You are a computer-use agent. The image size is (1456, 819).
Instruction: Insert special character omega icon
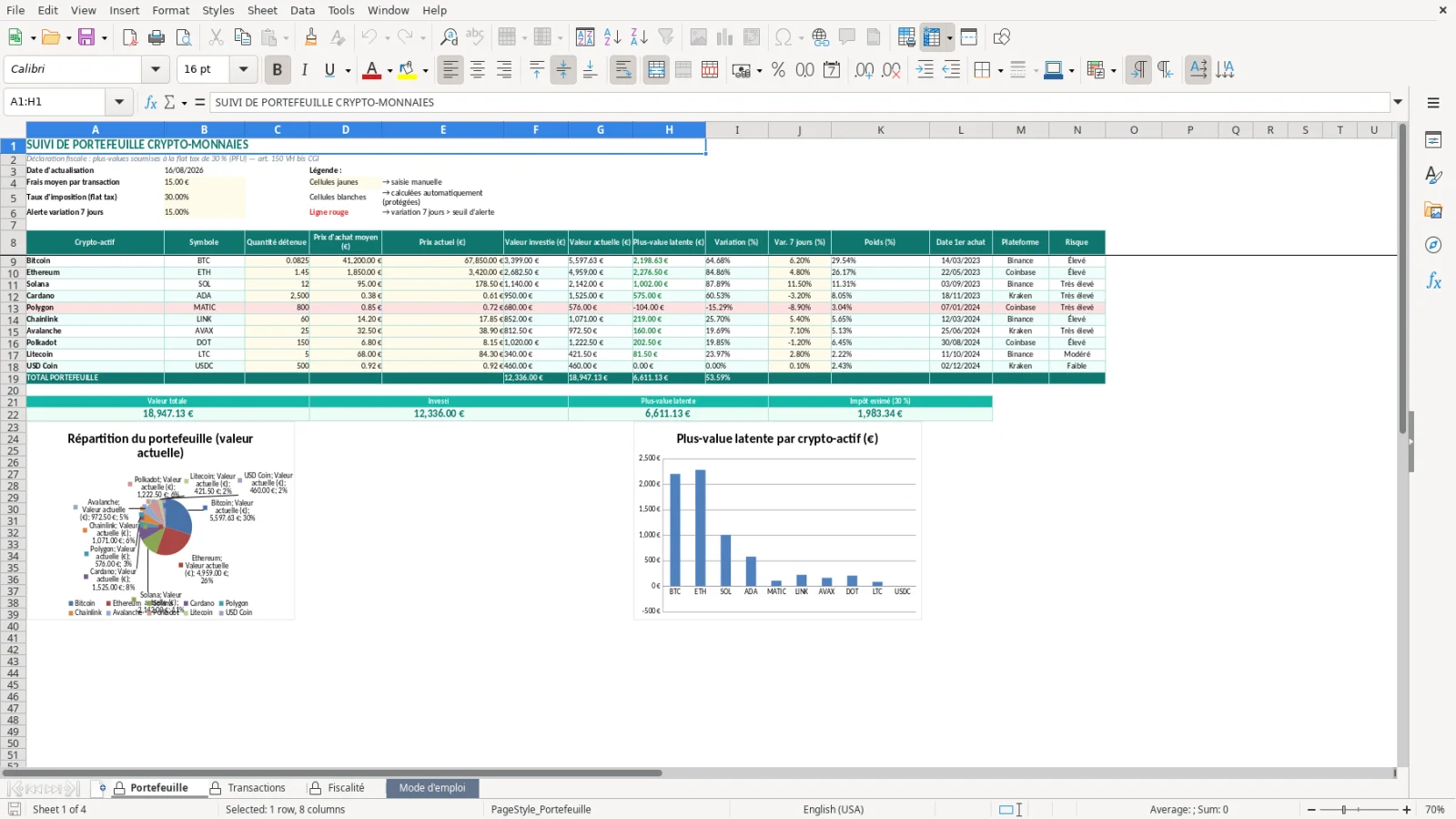click(783, 37)
